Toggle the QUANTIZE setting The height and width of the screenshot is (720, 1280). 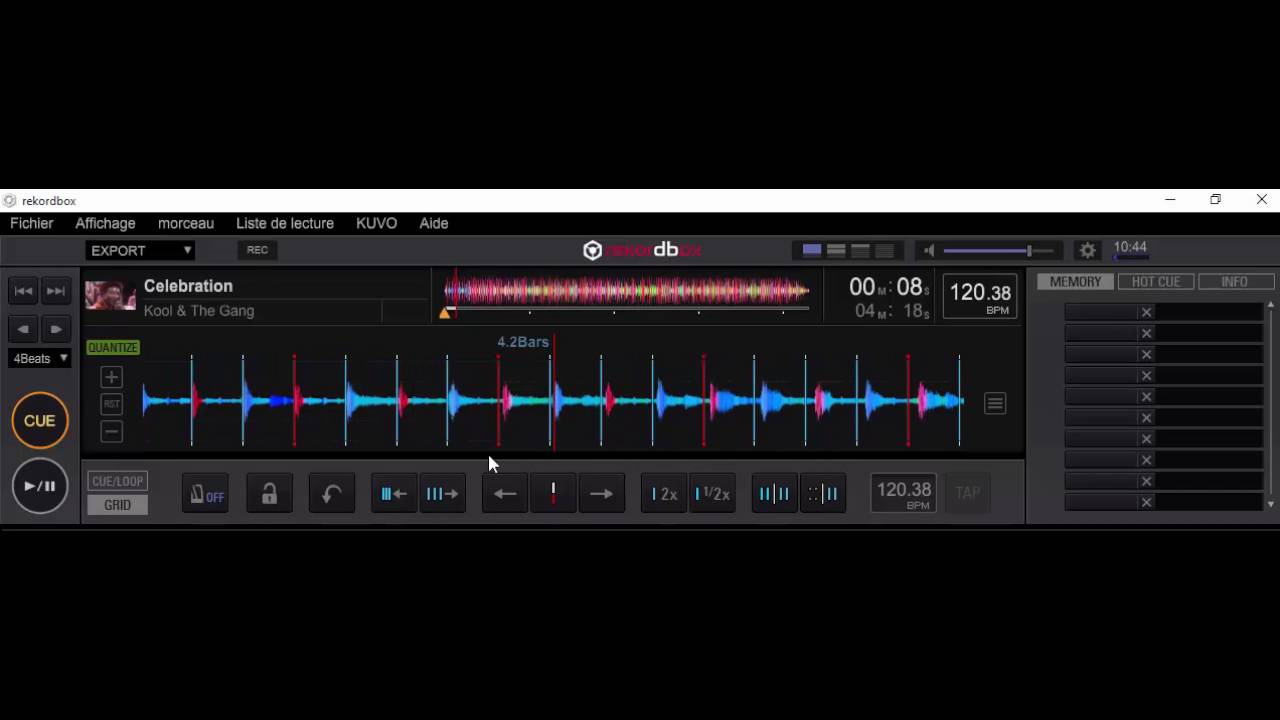[x=113, y=348]
